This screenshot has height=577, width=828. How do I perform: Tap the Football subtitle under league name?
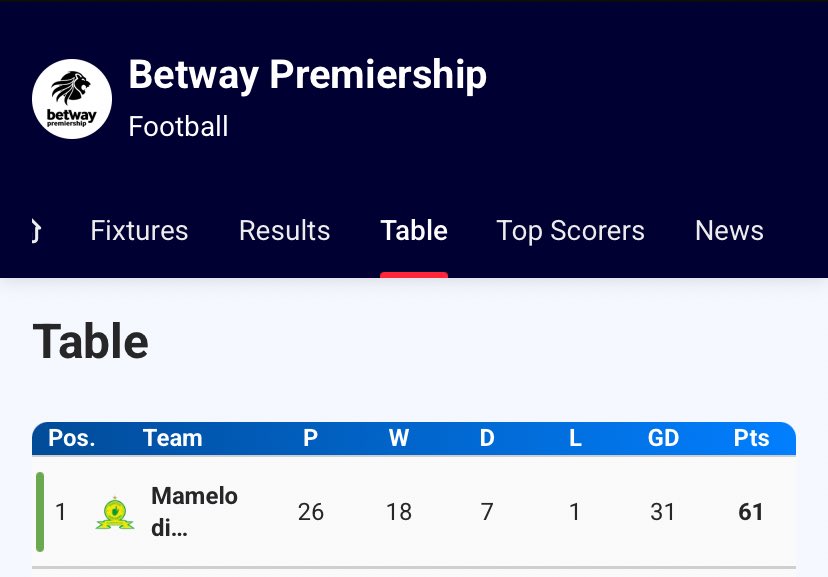178,127
